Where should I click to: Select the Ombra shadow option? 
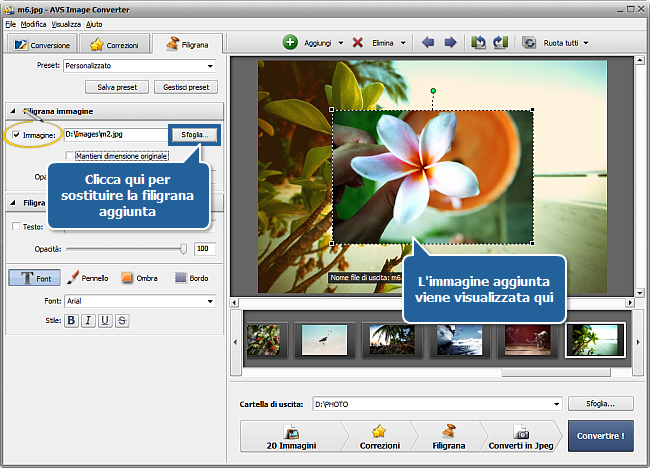pos(128,277)
